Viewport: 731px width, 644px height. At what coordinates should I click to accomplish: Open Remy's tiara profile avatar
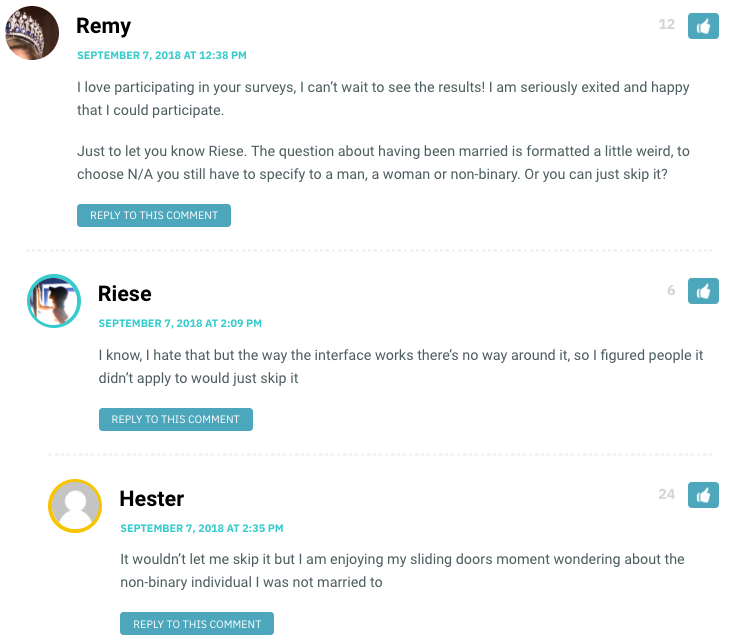(x=32, y=33)
